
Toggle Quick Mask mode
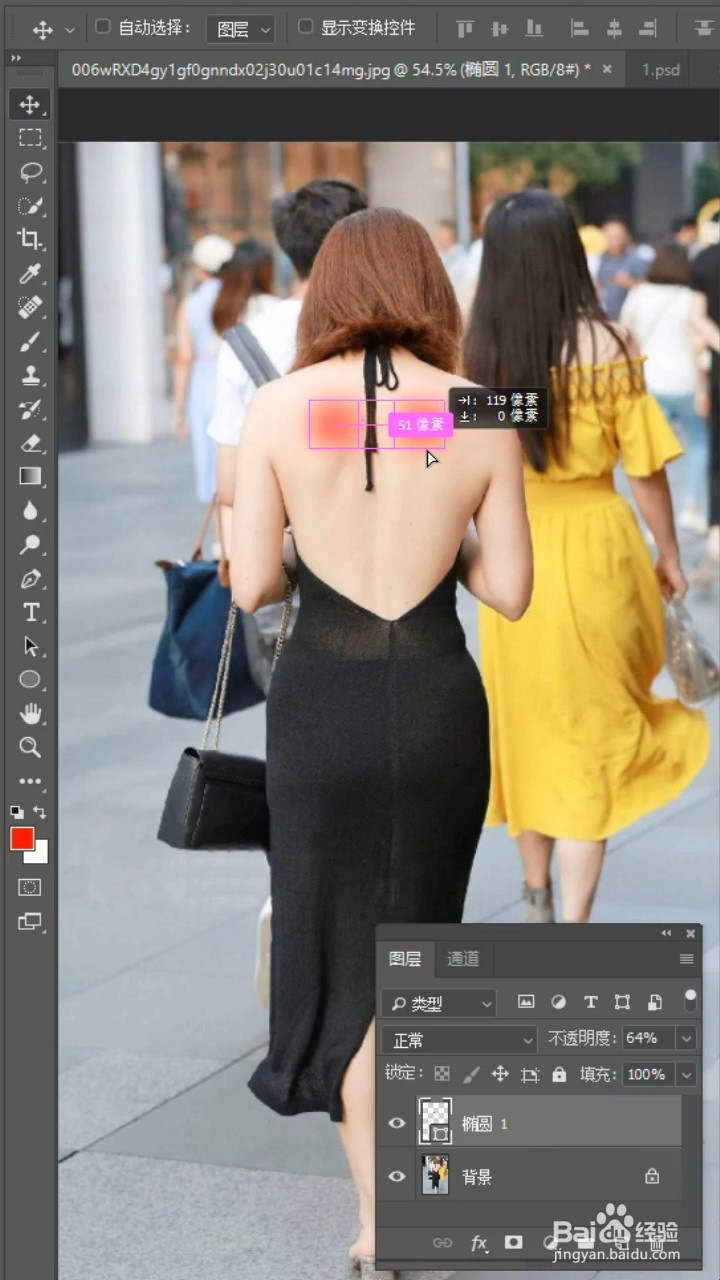(30, 887)
